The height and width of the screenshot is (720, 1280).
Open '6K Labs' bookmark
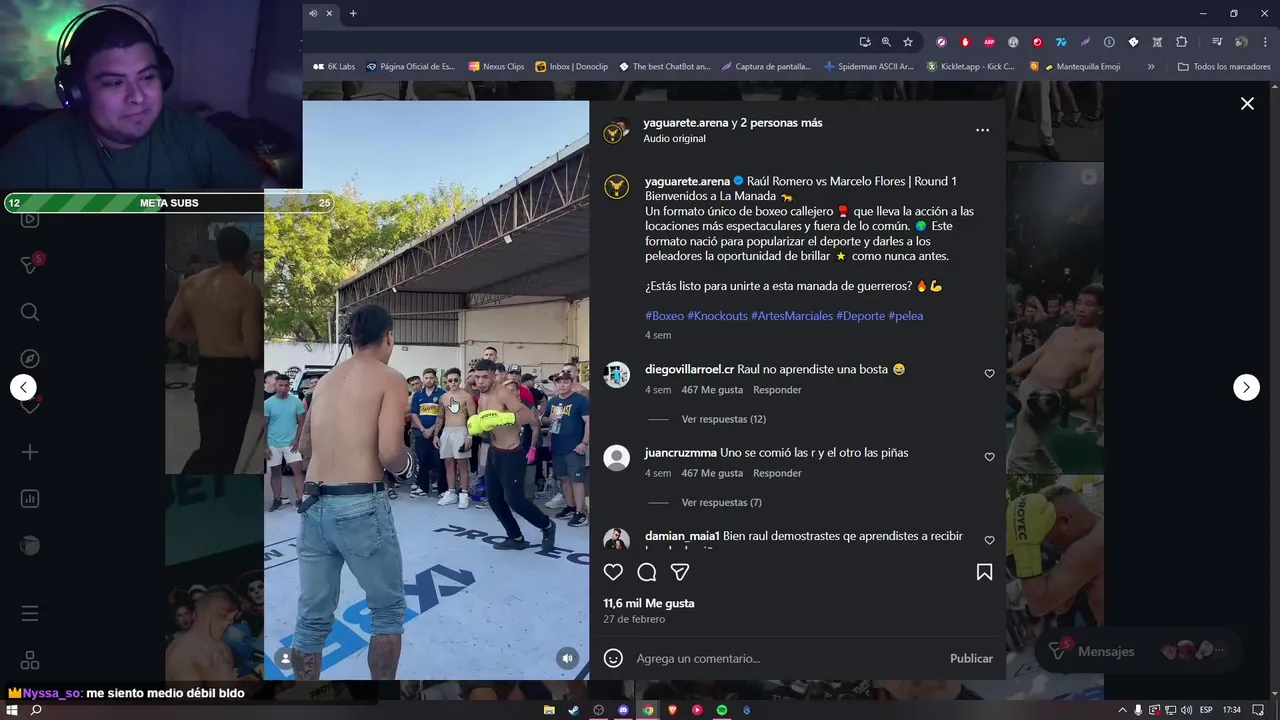click(334, 67)
